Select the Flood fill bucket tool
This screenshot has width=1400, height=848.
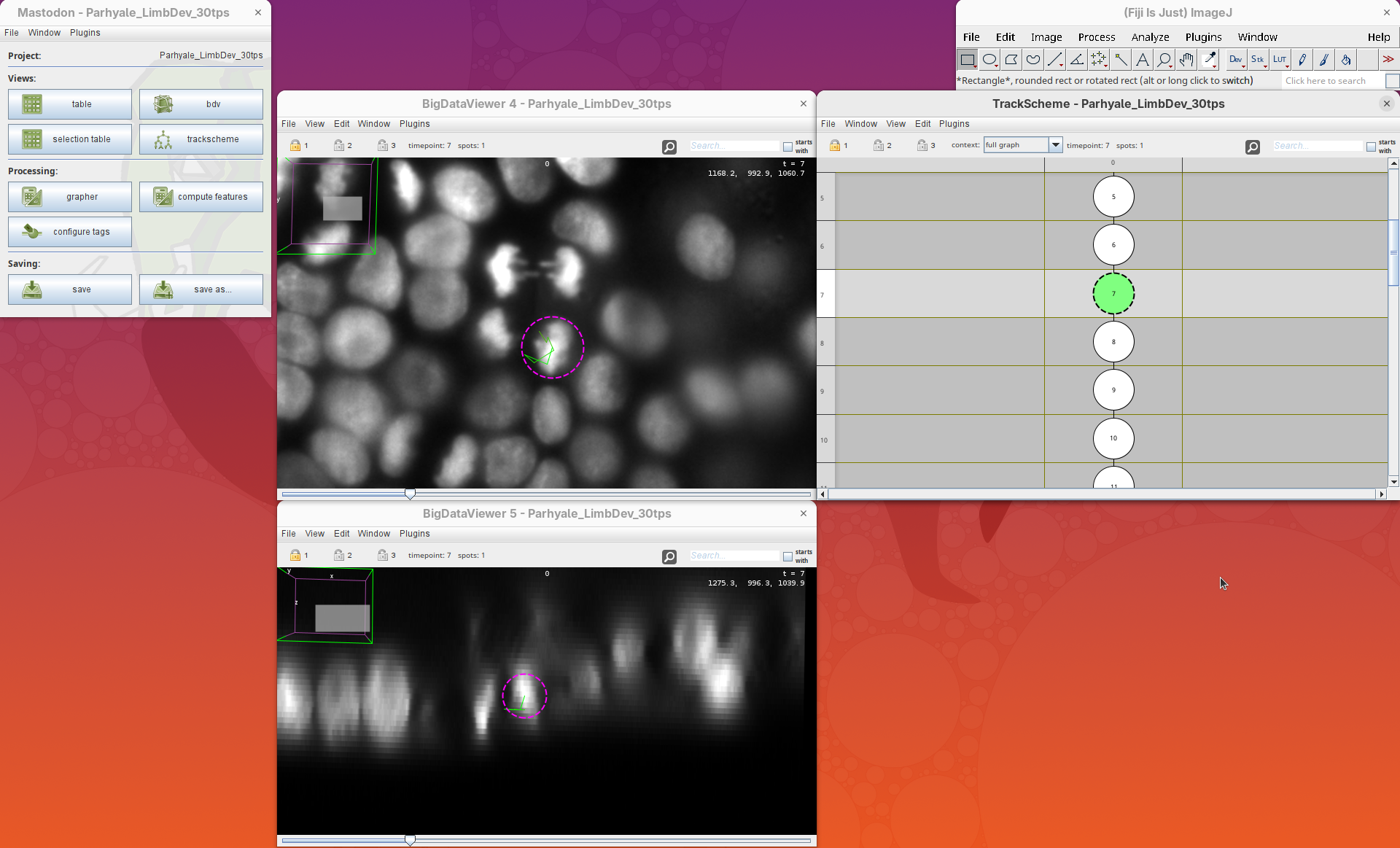(x=1346, y=60)
